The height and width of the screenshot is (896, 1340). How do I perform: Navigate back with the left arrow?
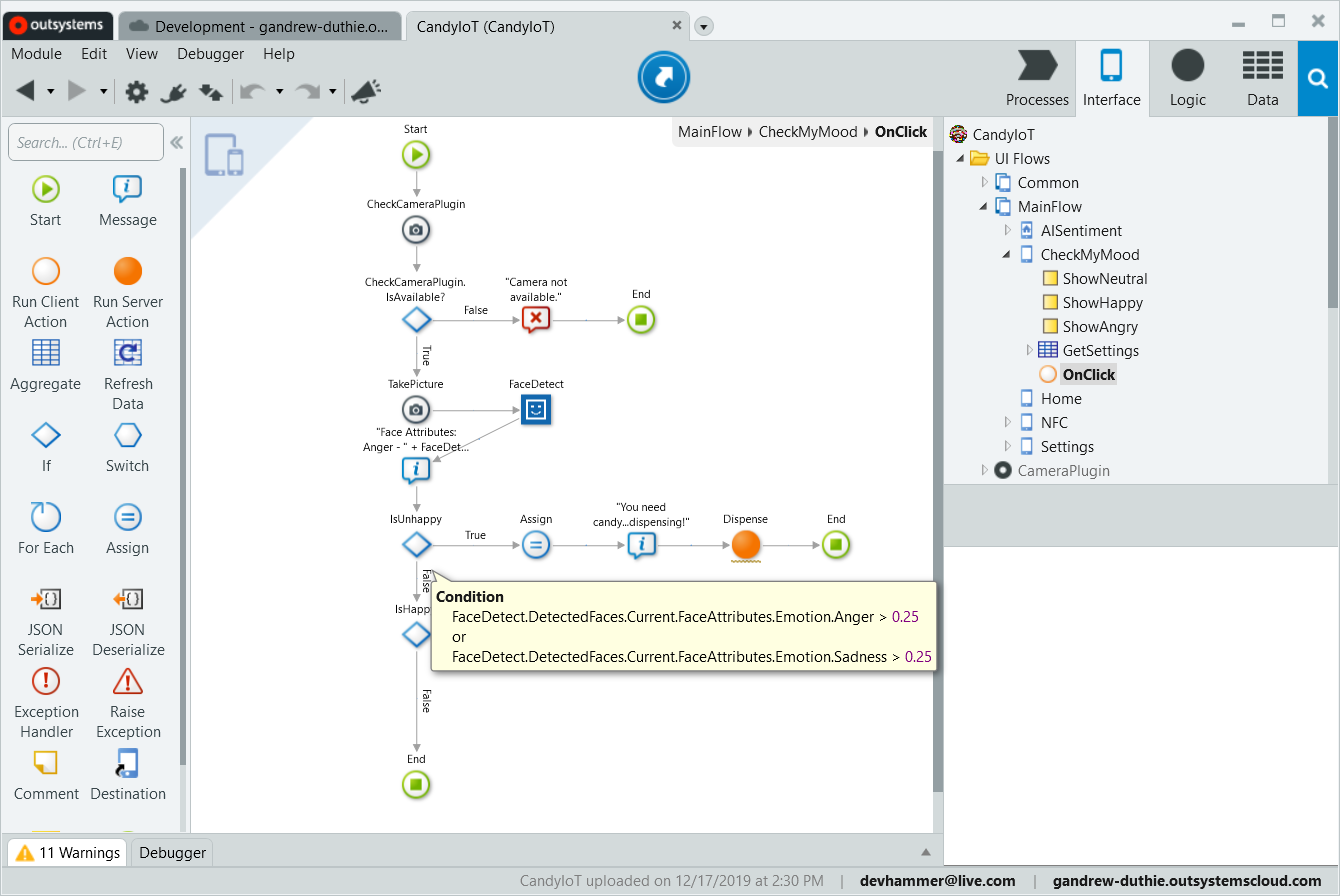click(25, 91)
